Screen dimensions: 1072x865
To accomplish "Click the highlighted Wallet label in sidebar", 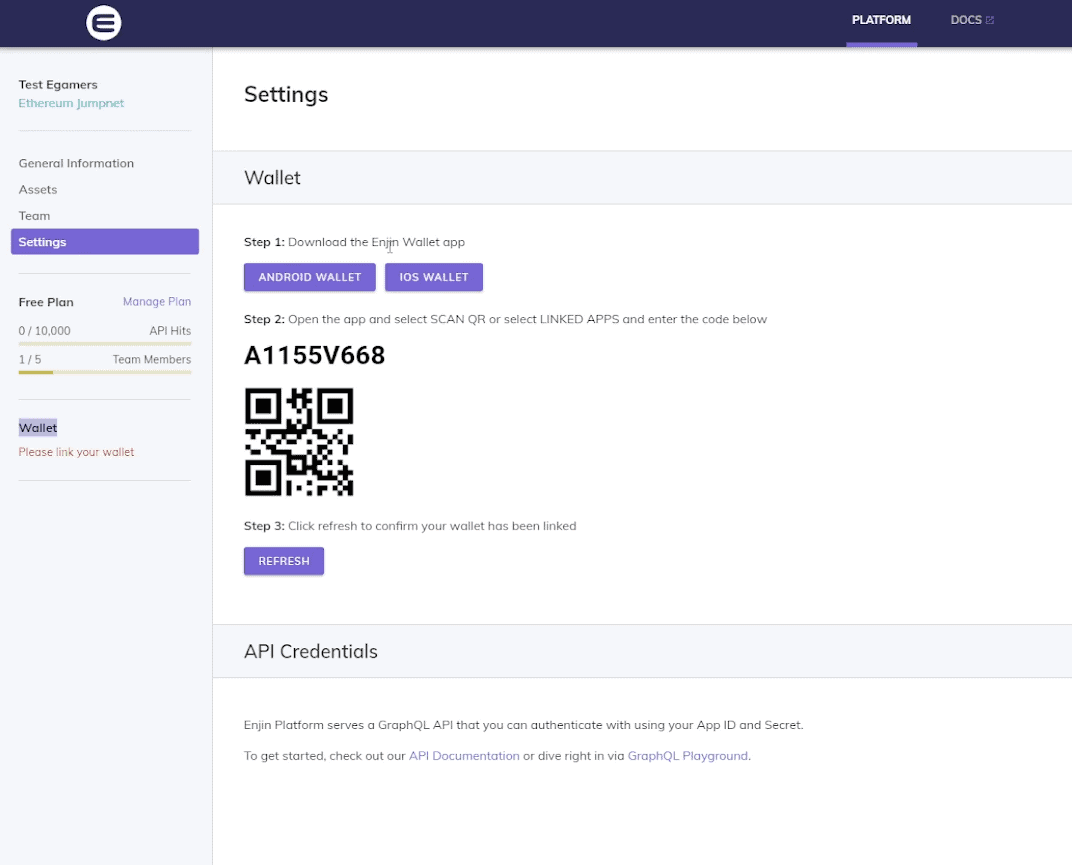I will coord(38,427).
